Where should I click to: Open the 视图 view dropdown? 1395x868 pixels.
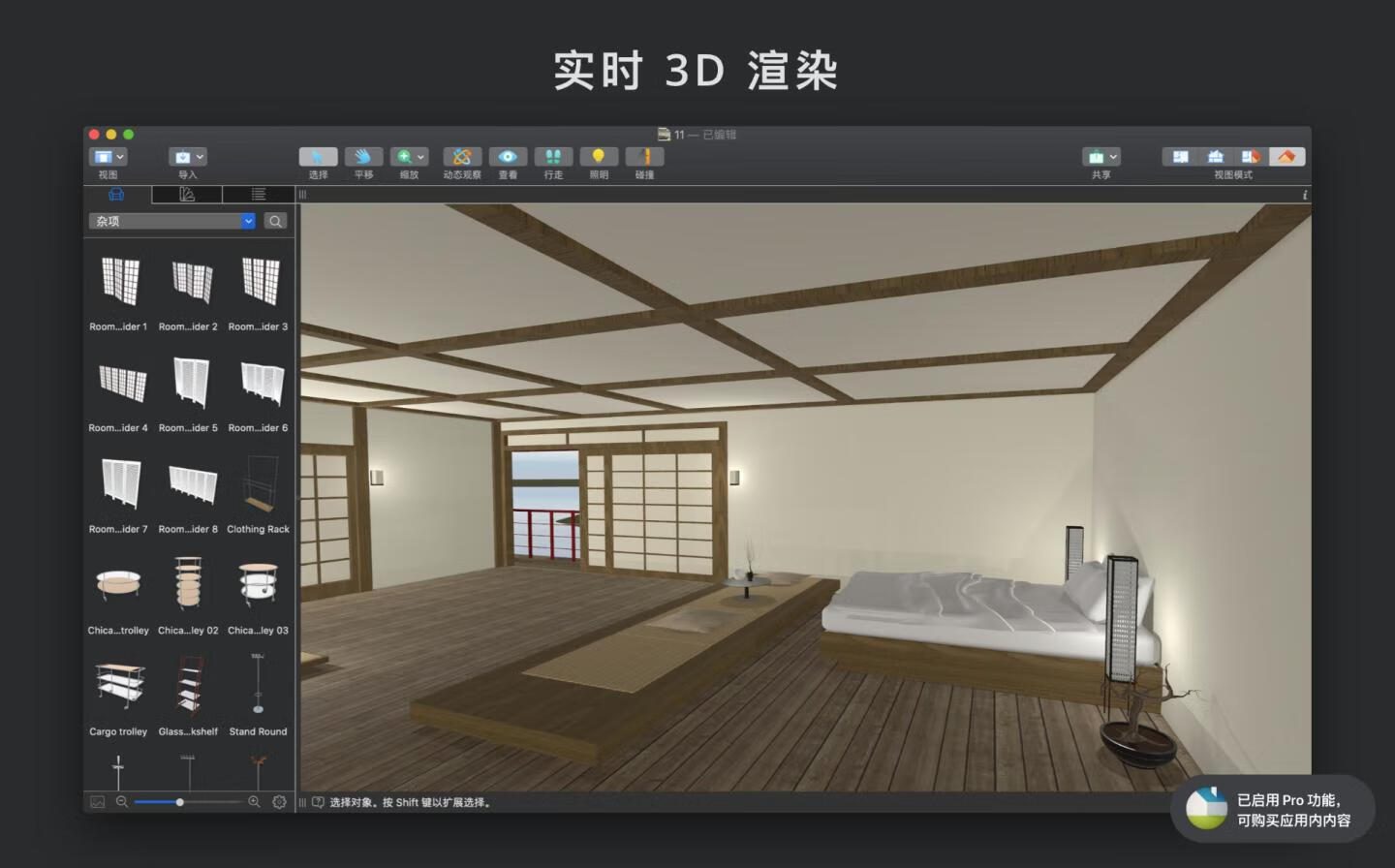(108, 157)
